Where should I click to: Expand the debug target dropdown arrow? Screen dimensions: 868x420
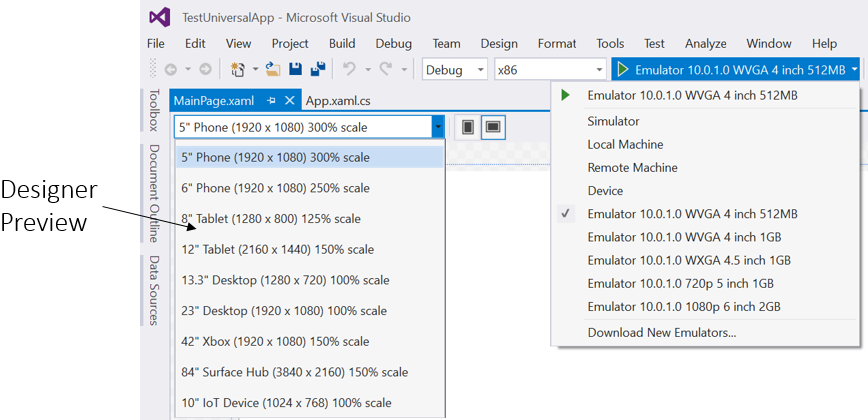click(855, 70)
